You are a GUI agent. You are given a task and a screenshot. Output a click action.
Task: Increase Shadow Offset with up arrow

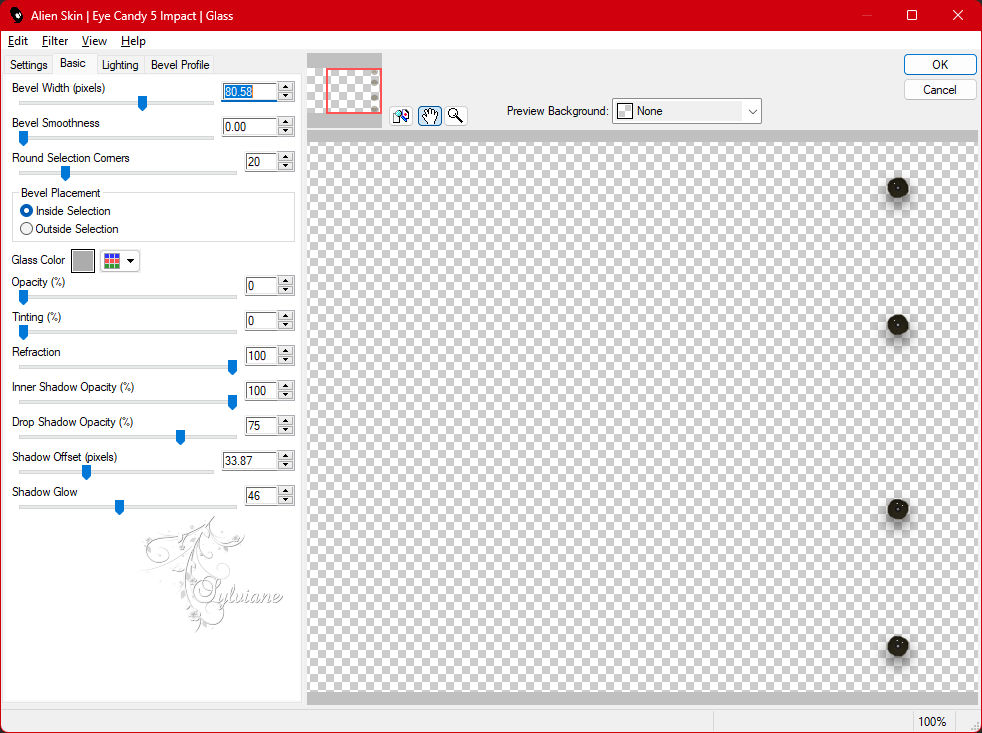pos(286,457)
